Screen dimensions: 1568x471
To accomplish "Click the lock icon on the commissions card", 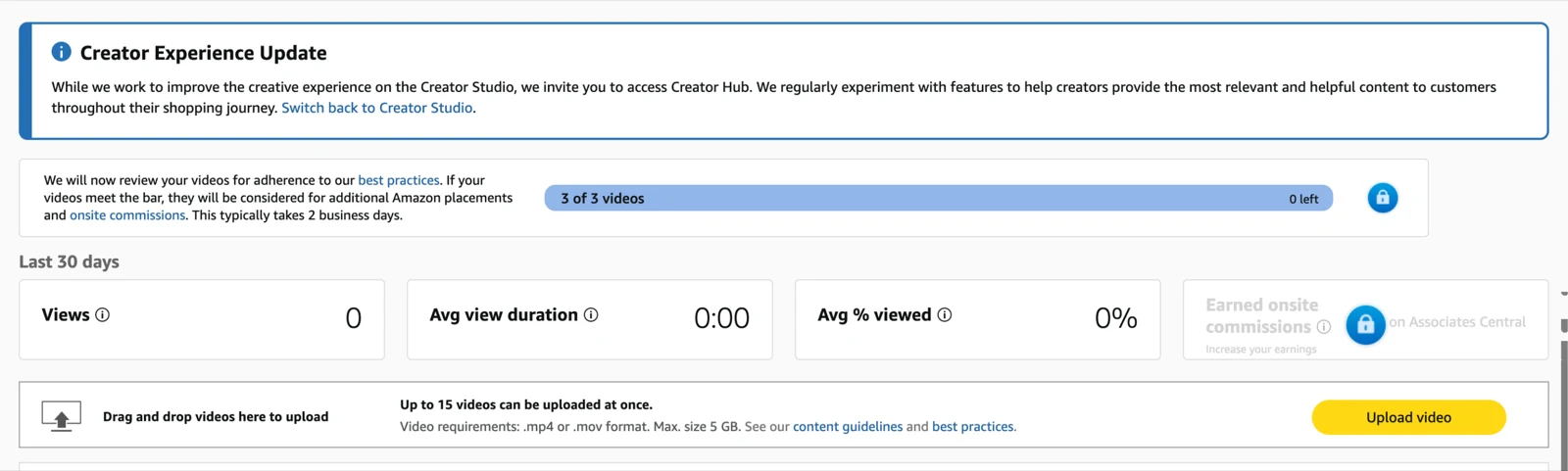I will point(1366,324).
